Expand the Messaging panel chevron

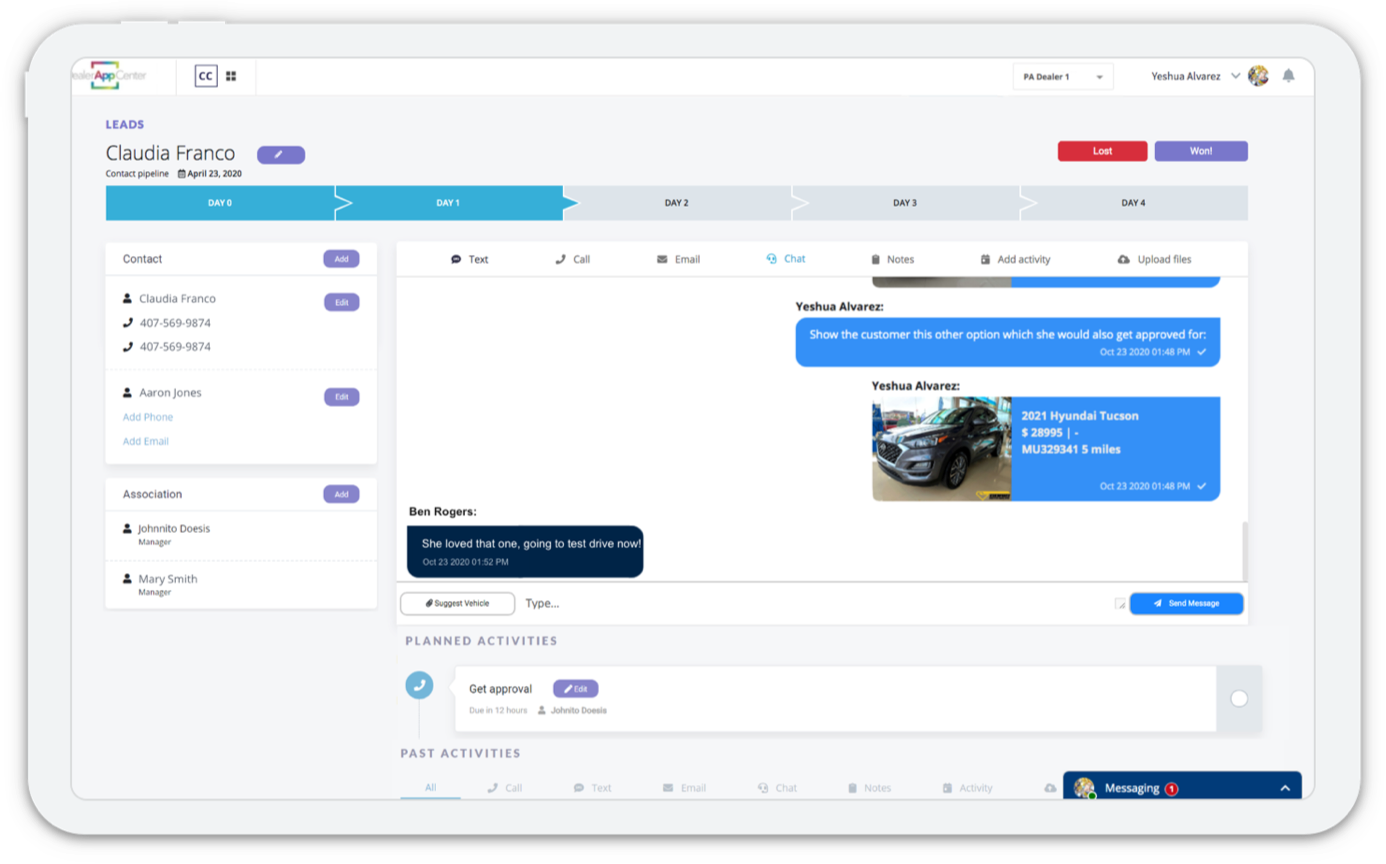tap(1285, 788)
